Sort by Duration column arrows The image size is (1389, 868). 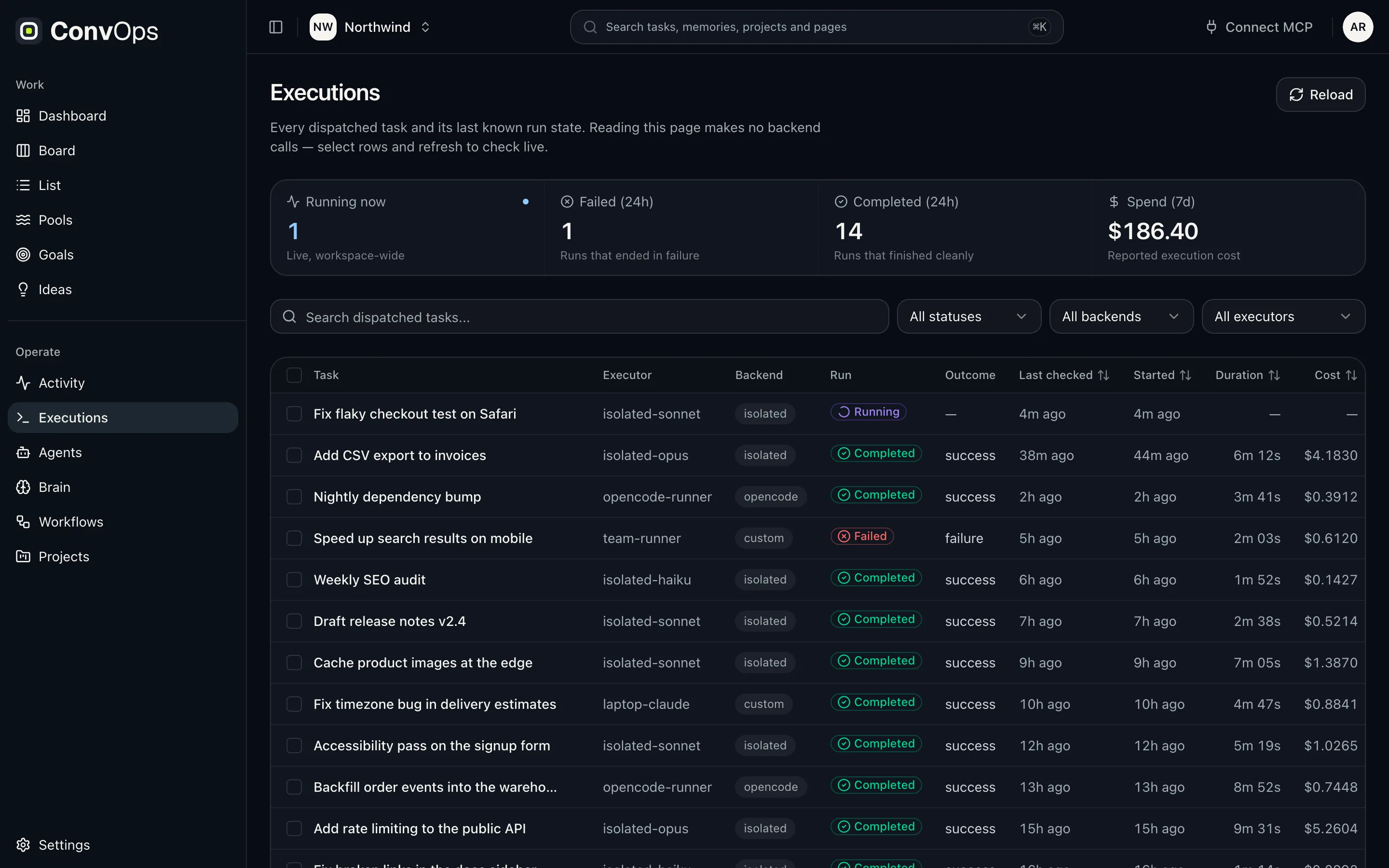(1274, 376)
